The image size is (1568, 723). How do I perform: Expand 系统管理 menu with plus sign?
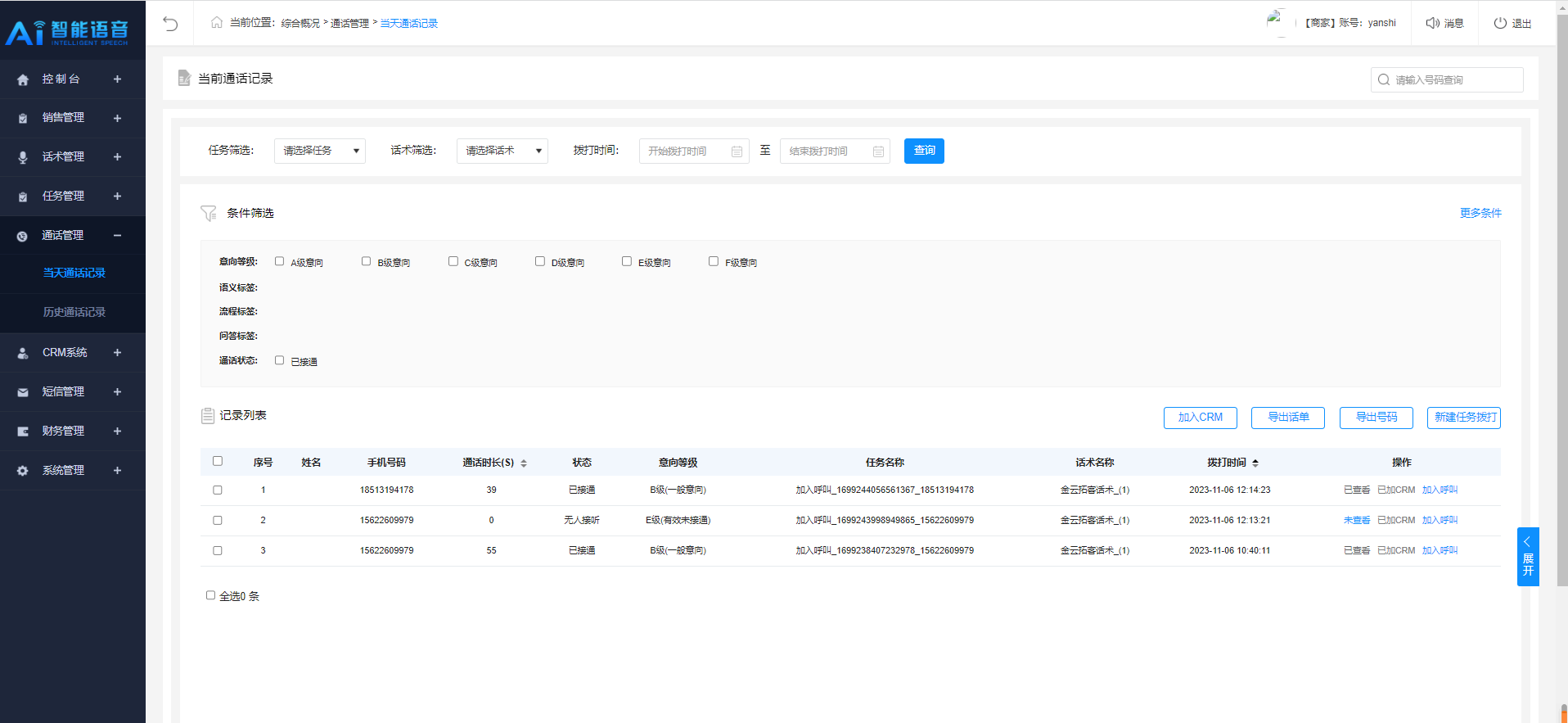tap(117, 471)
